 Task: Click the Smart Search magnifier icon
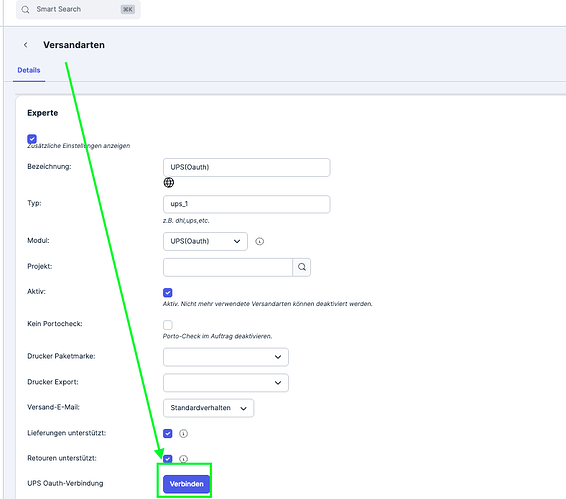25,9
